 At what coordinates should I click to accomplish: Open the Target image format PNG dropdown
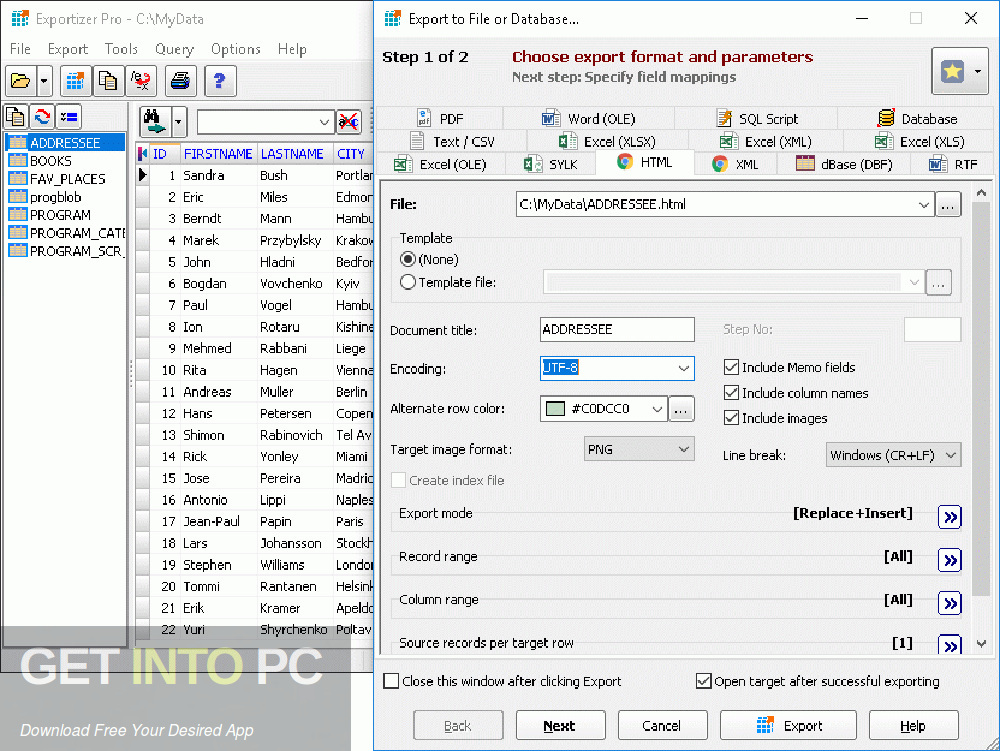[x=683, y=449]
